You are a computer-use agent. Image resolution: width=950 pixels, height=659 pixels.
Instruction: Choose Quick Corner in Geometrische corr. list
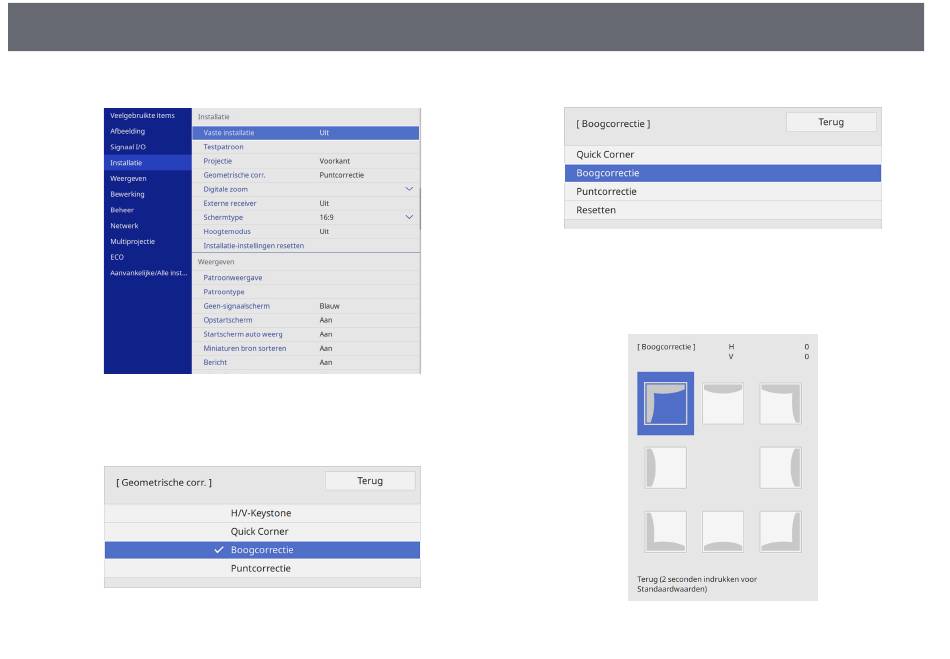coord(262,532)
